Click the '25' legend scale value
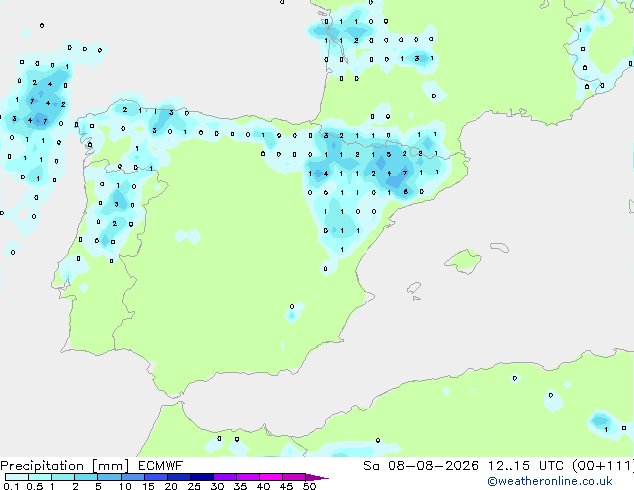This screenshot has width=634, height=490. click(194, 486)
